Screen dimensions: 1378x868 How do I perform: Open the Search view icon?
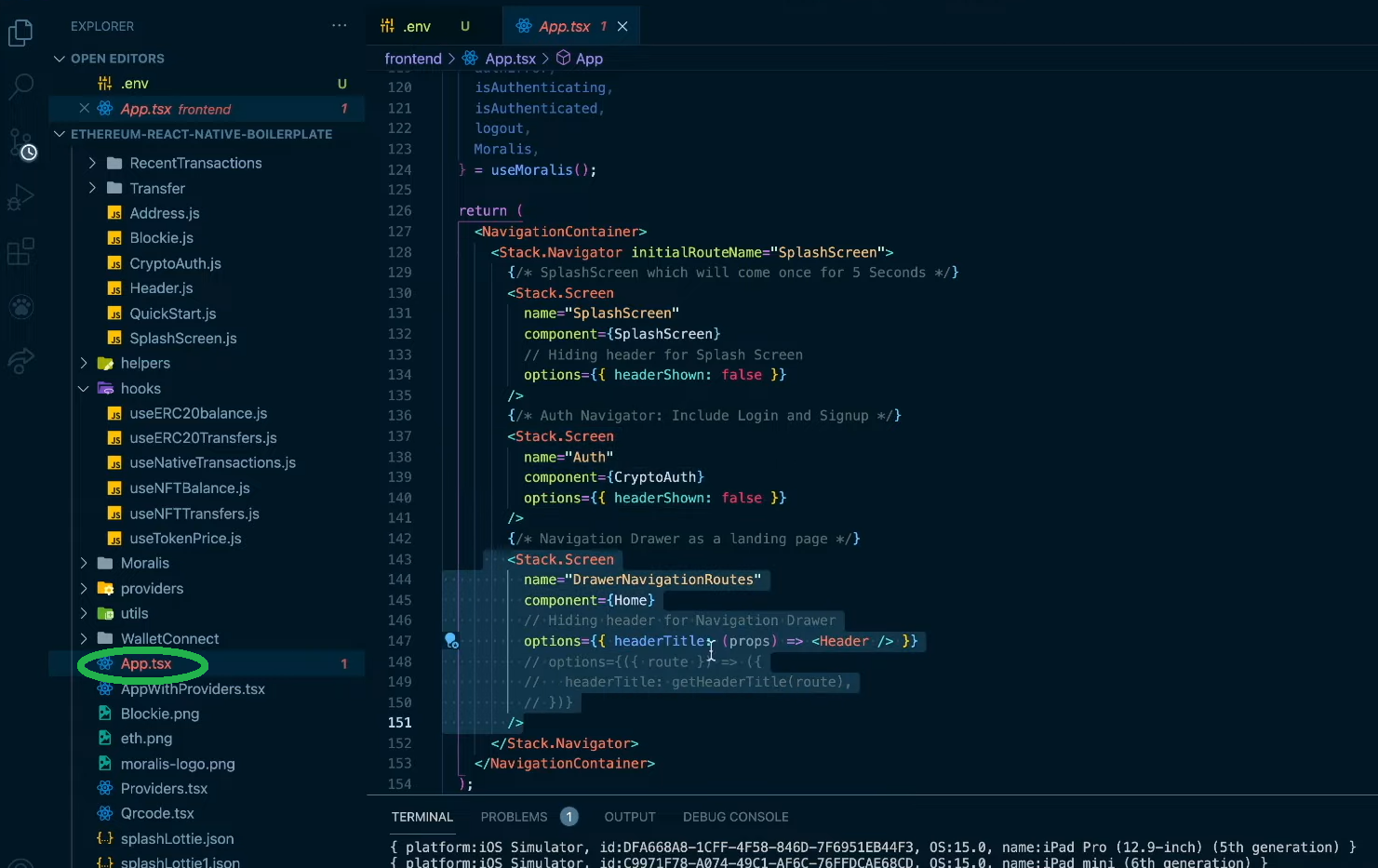[x=20, y=87]
